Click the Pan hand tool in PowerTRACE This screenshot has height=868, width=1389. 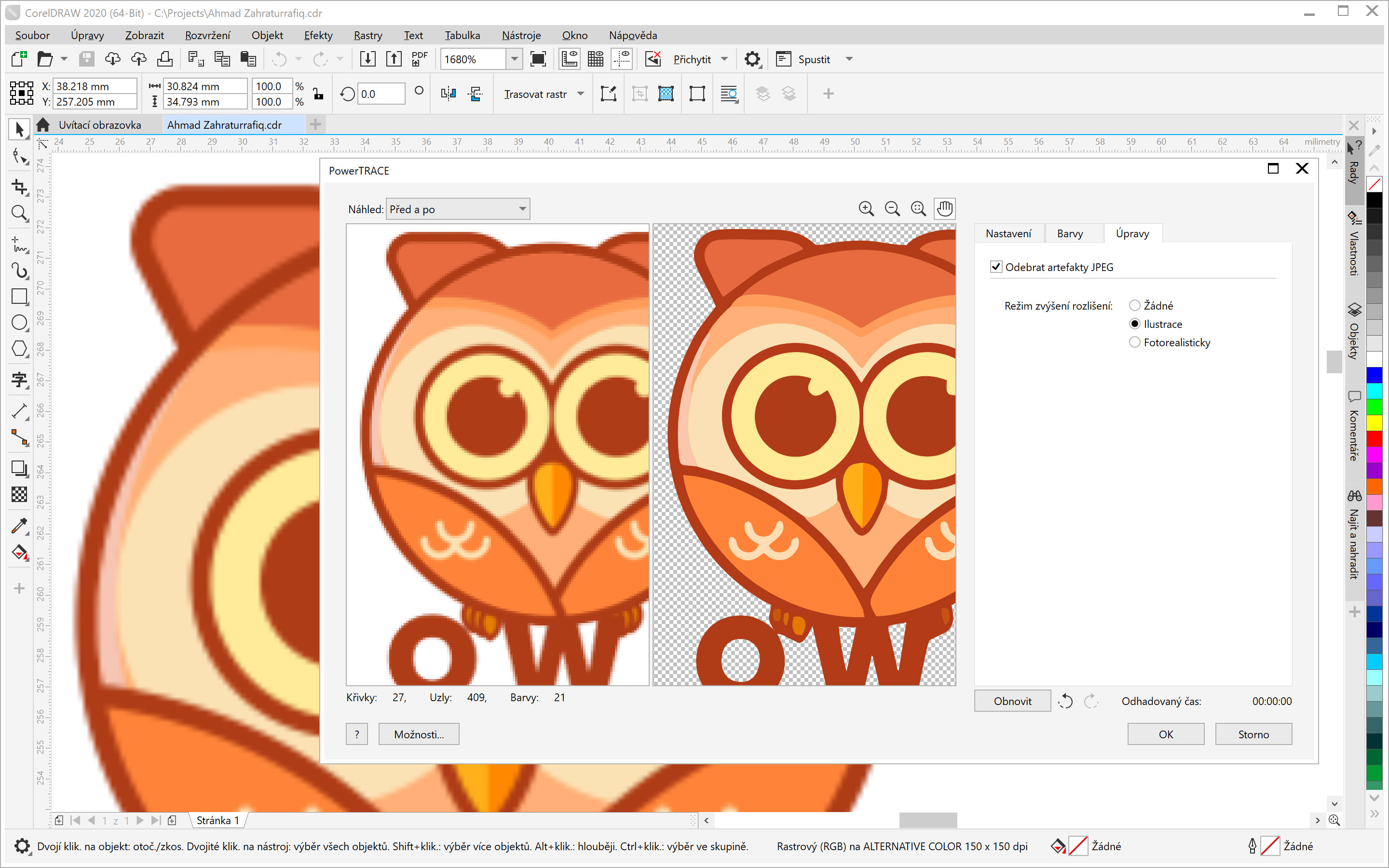[x=945, y=209]
